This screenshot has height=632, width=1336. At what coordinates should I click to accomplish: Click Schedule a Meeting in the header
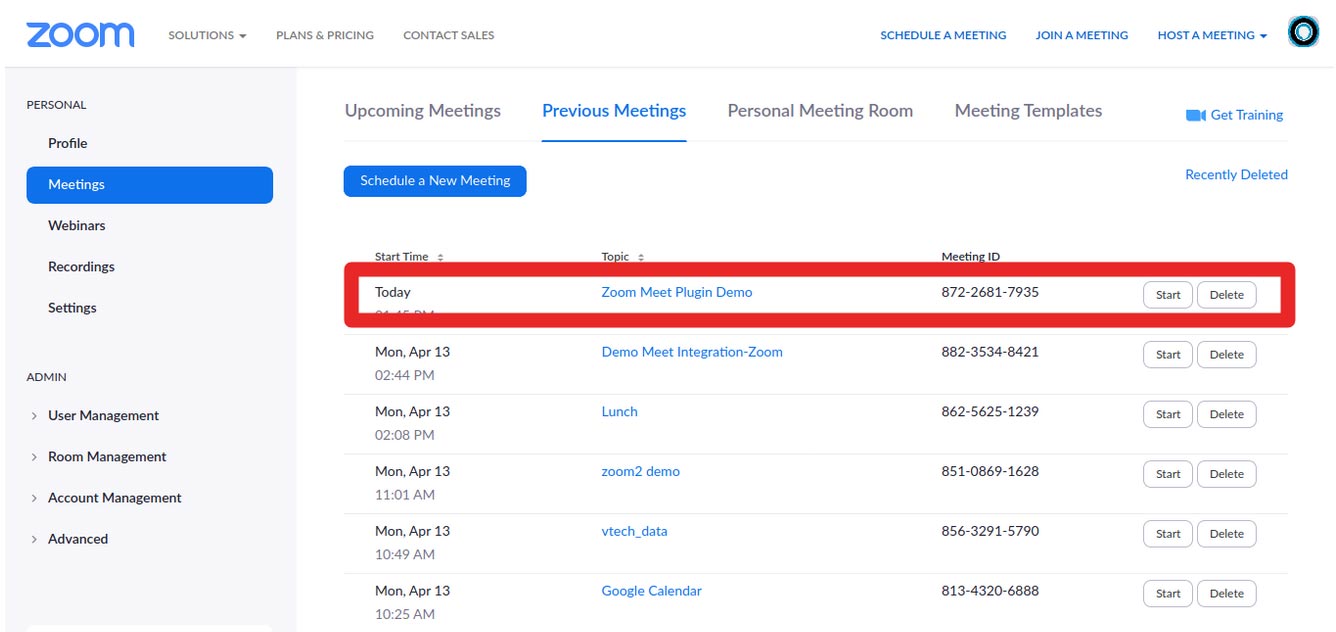pyautogui.click(x=943, y=35)
